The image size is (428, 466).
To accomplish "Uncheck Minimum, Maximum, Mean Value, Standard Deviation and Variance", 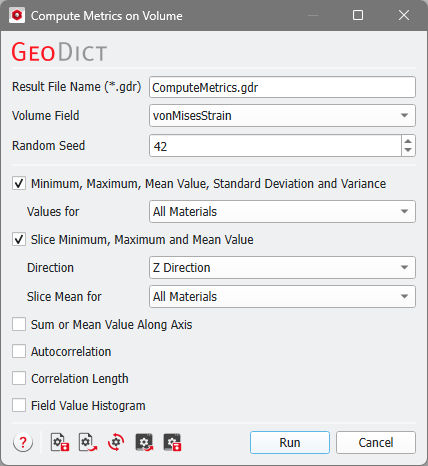I will [x=19, y=183].
